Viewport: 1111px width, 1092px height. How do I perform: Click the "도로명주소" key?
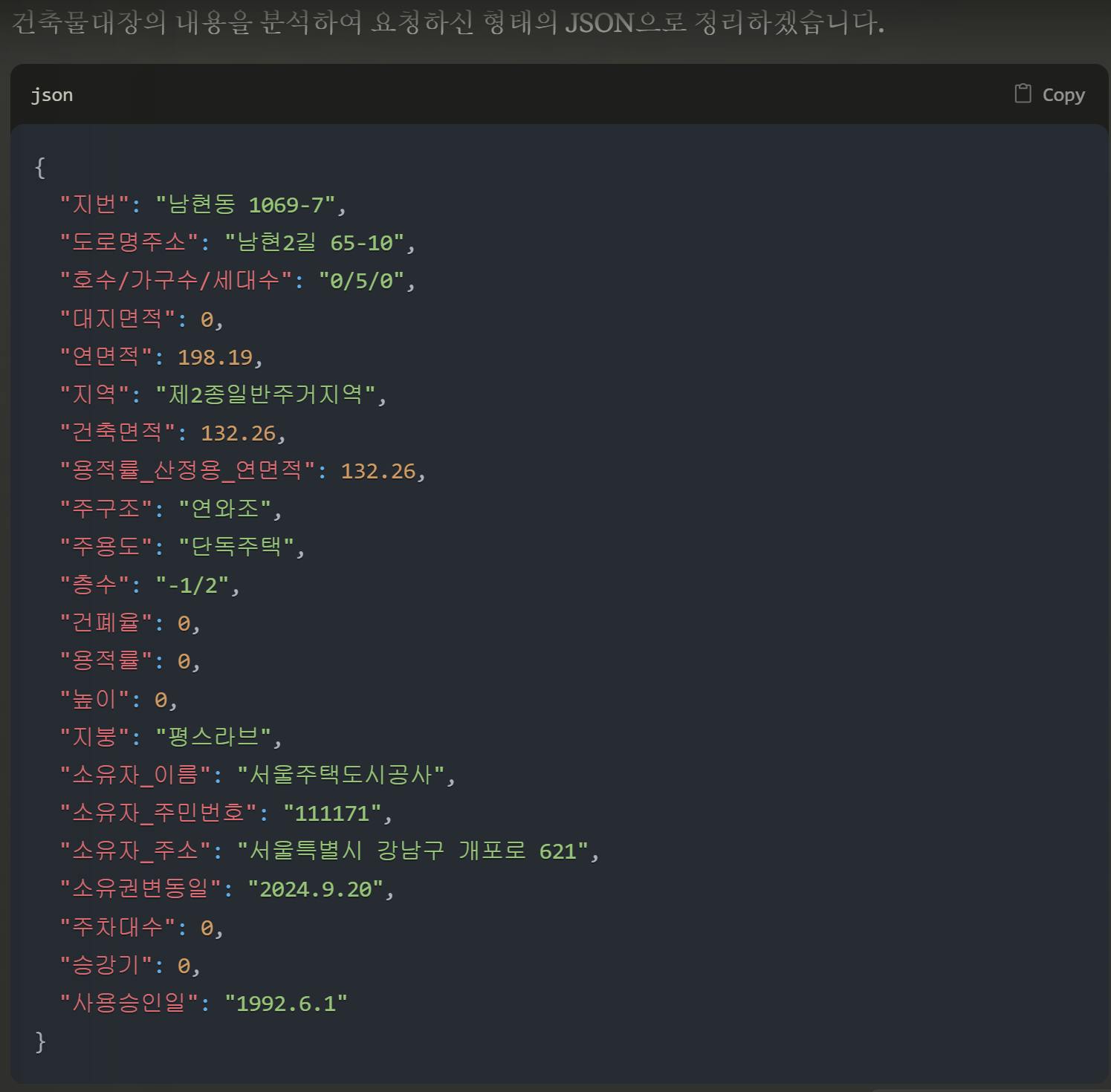(x=130, y=242)
